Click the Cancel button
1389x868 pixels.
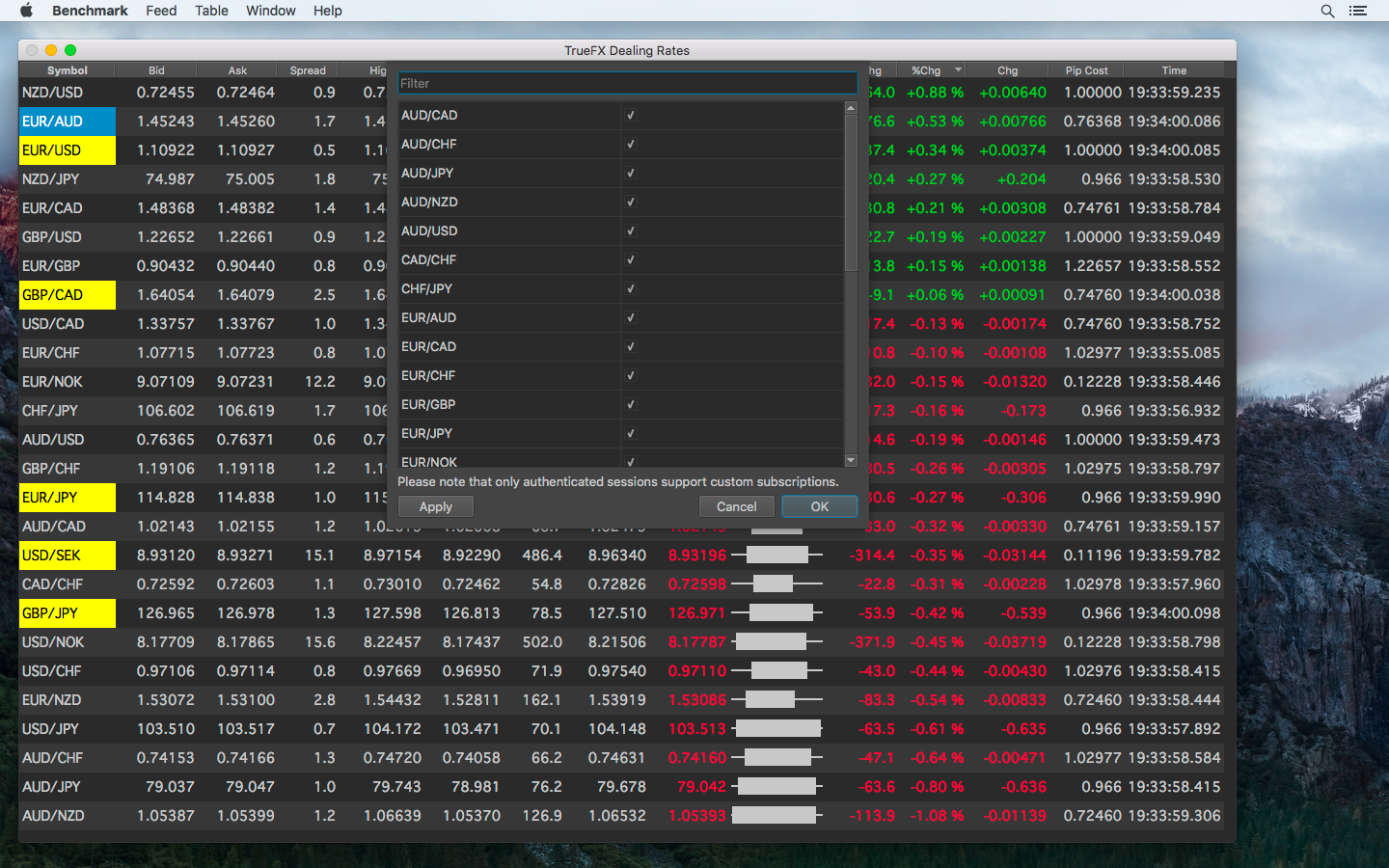[x=737, y=506]
